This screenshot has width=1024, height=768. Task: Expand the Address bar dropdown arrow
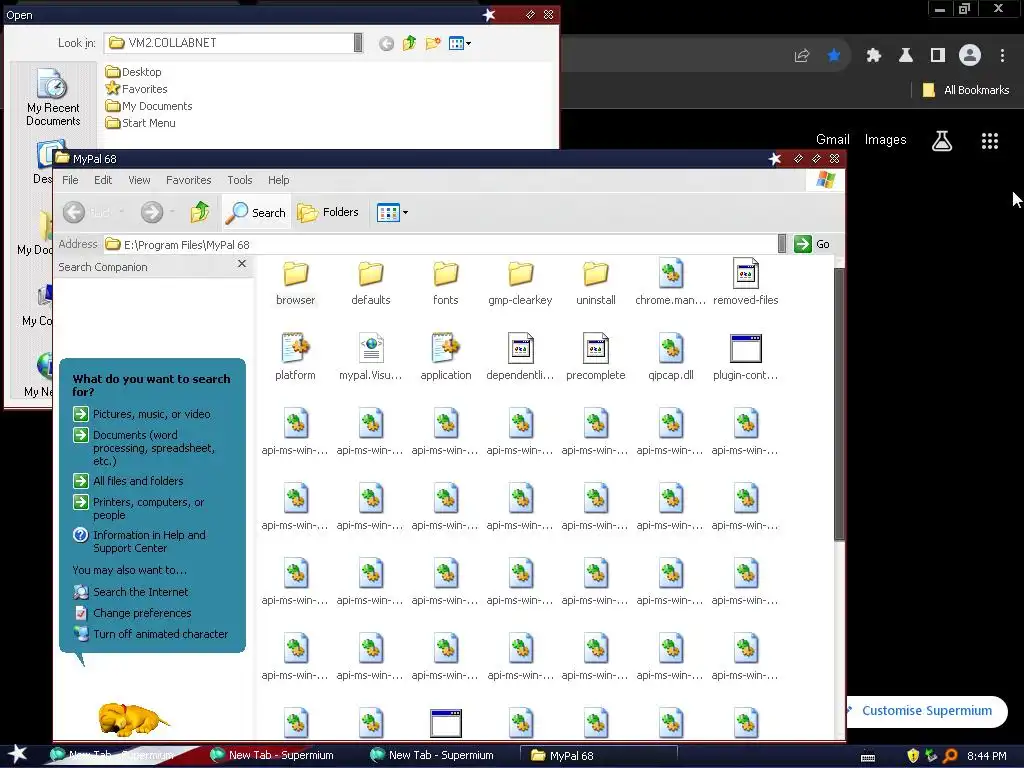point(782,244)
